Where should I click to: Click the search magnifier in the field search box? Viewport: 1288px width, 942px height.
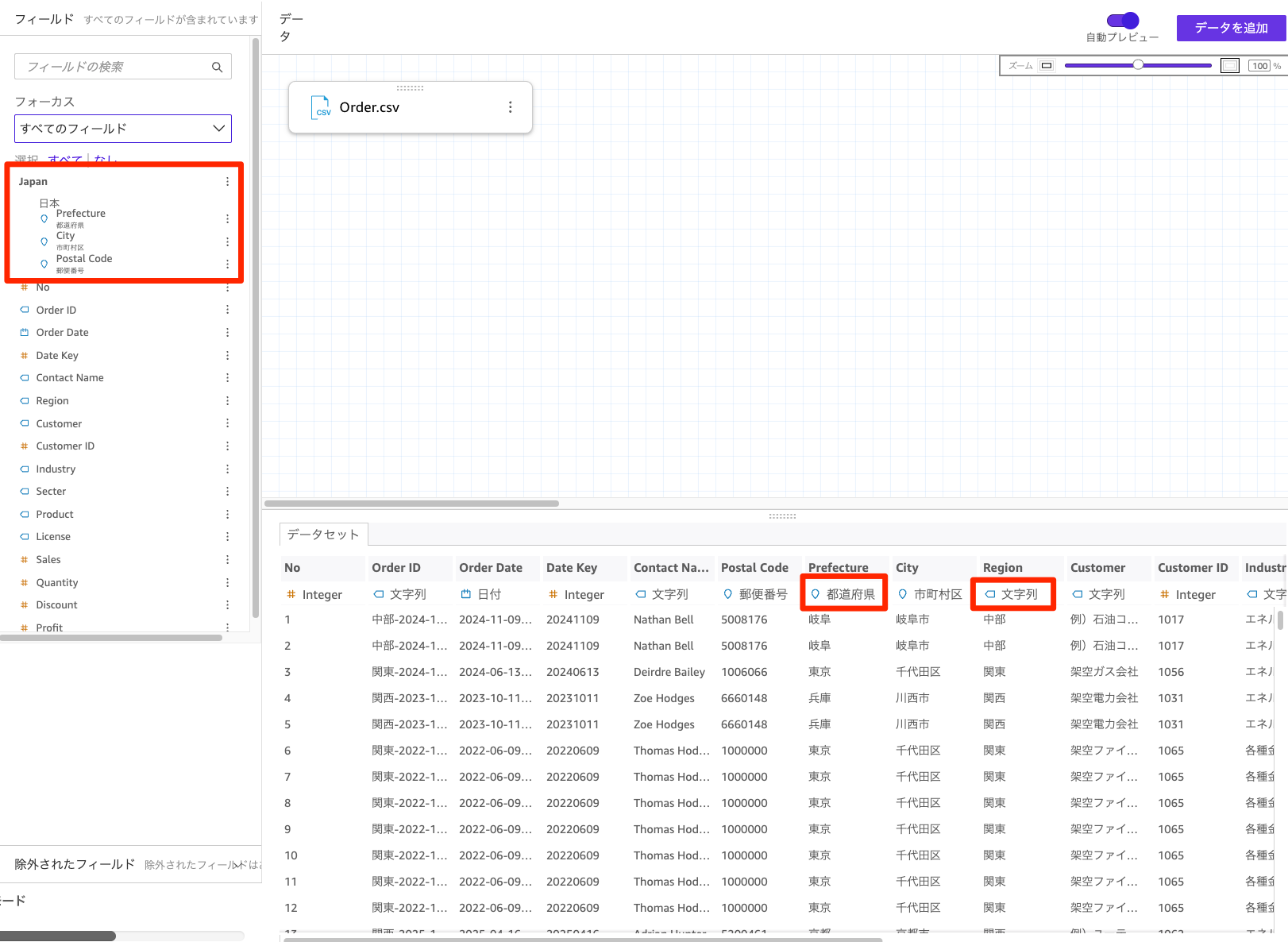[x=217, y=67]
